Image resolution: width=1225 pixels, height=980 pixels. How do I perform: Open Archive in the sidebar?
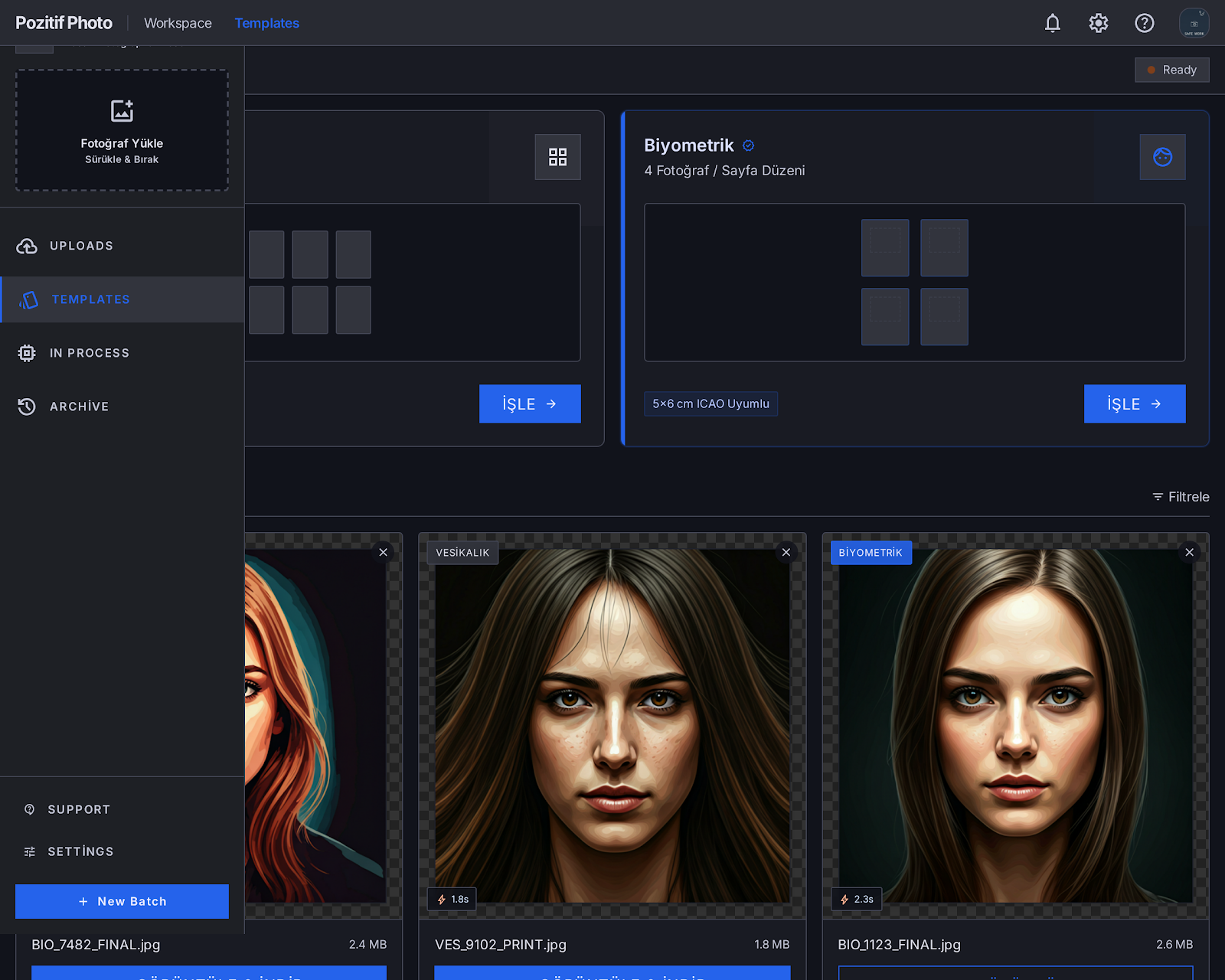122,407
